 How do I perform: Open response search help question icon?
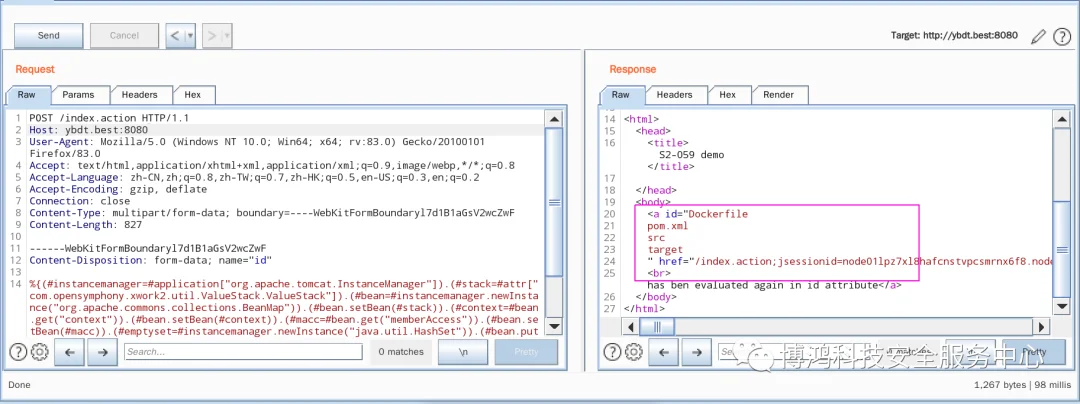(612, 352)
